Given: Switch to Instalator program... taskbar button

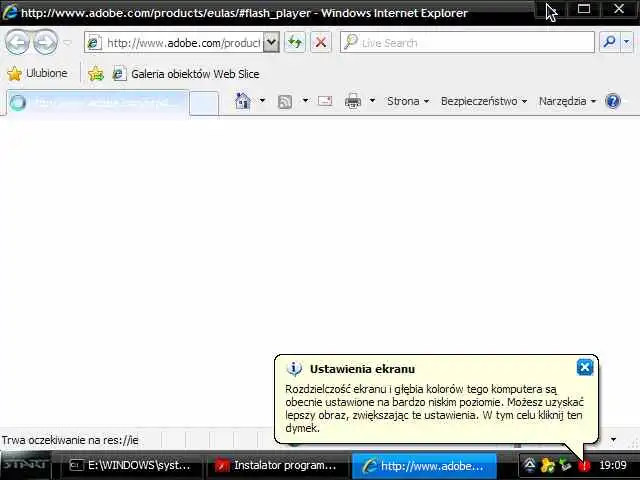Looking at the screenshot, I should click(x=277, y=465).
